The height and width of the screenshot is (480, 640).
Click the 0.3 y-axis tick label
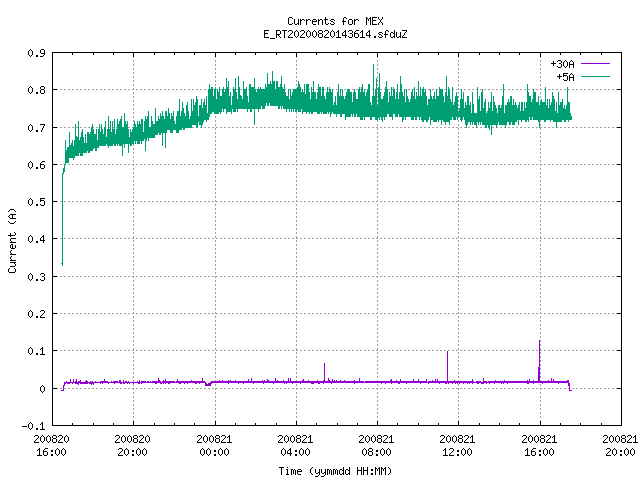pyautogui.click(x=36, y=277)
